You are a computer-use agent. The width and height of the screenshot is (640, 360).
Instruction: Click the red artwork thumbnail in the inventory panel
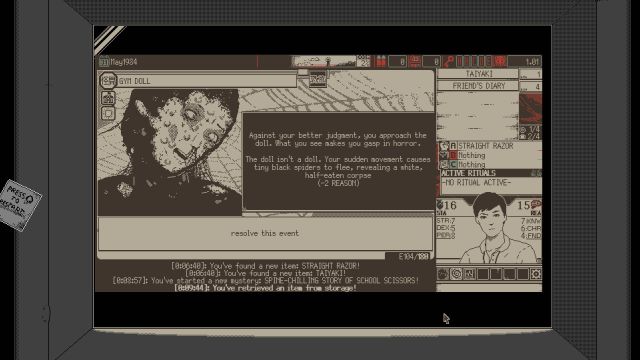tap(530, 109)
